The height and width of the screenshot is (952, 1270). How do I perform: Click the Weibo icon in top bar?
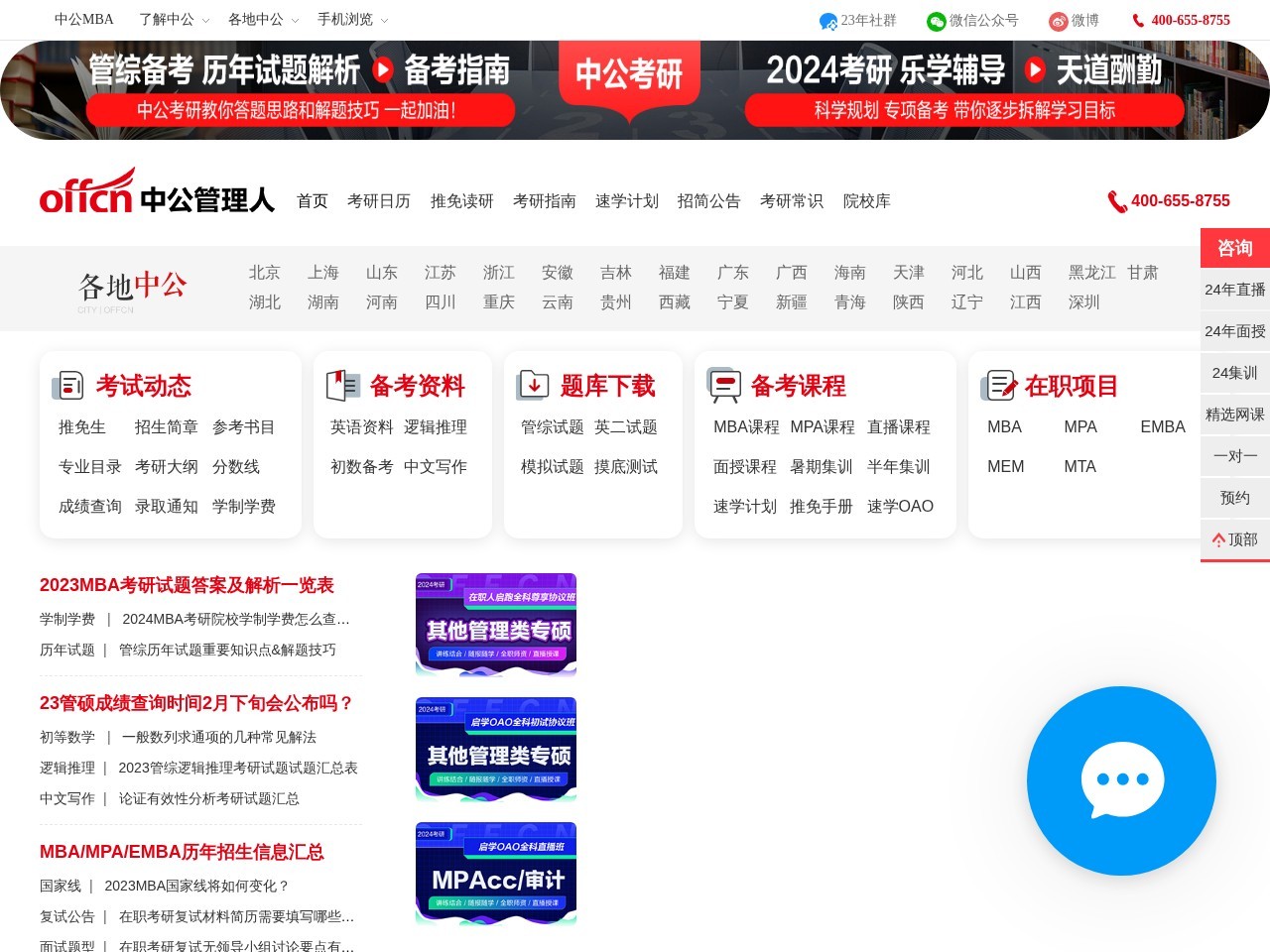(x=1059, y=21)
